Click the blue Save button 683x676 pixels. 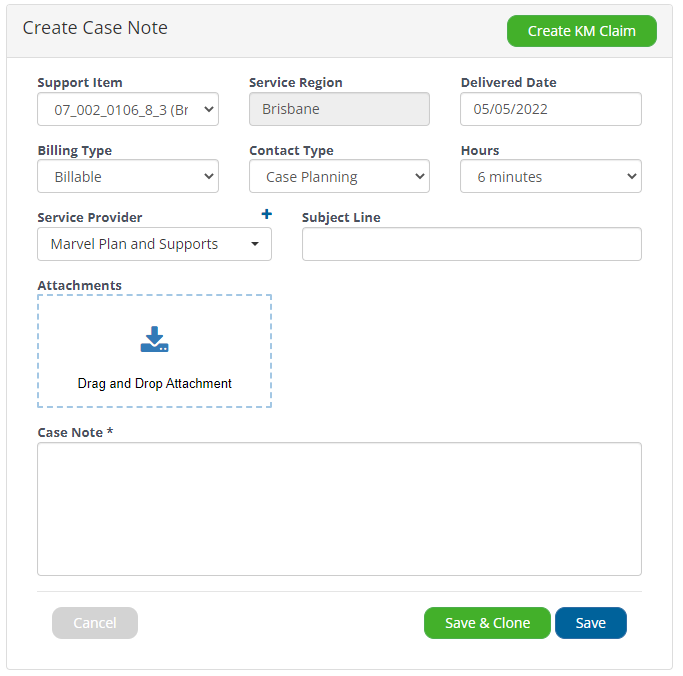pos(591,623)
